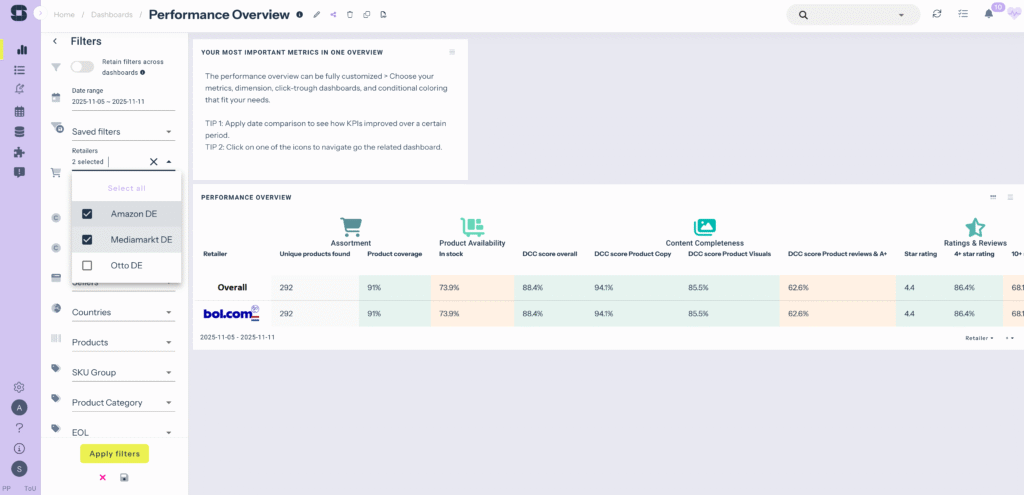Share the Performance Overview dashboard

[333, 15]
